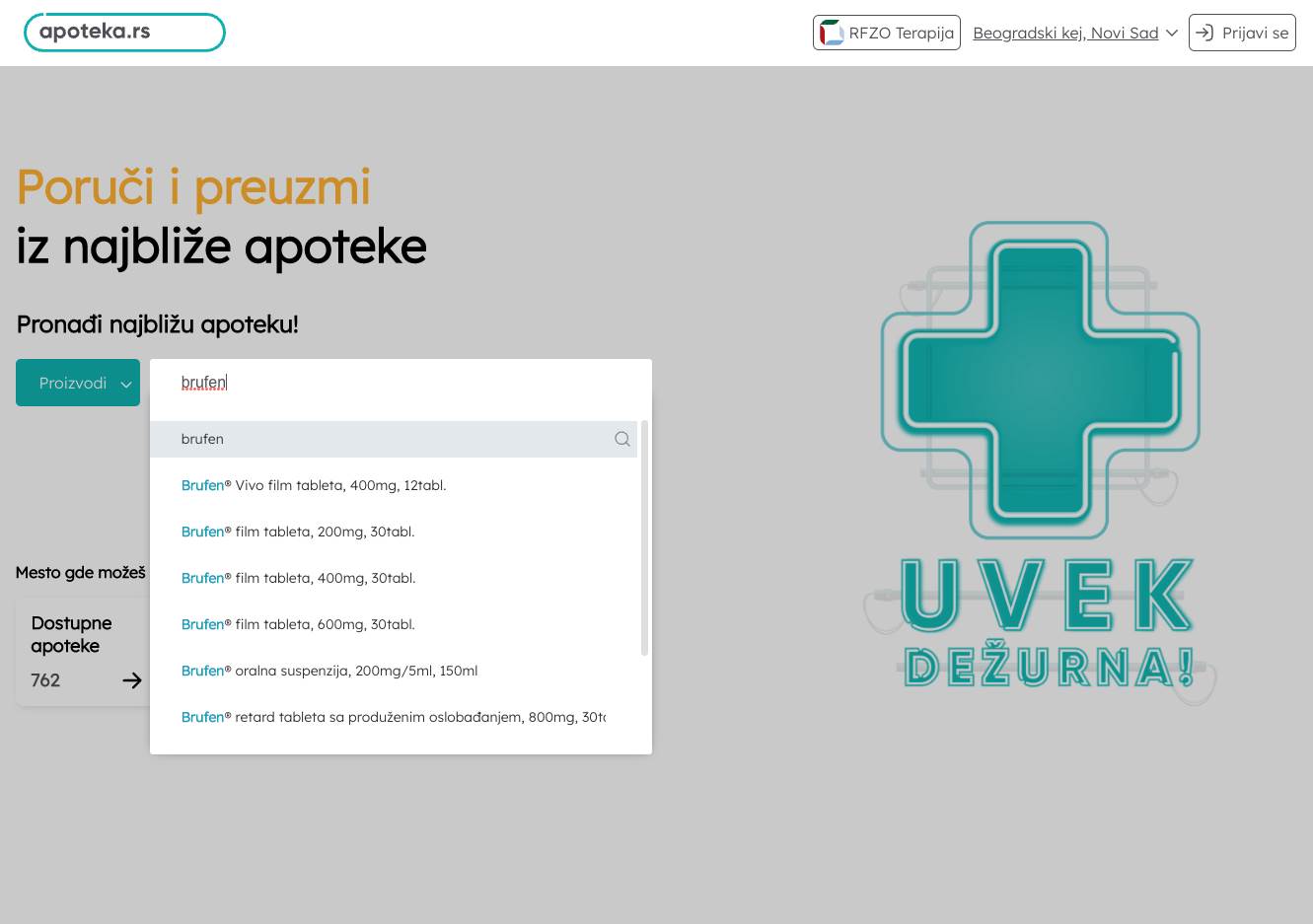Click the suggestions list scrollbar
This screenshot has height=924, width=1313.
[x=644, y=537]
